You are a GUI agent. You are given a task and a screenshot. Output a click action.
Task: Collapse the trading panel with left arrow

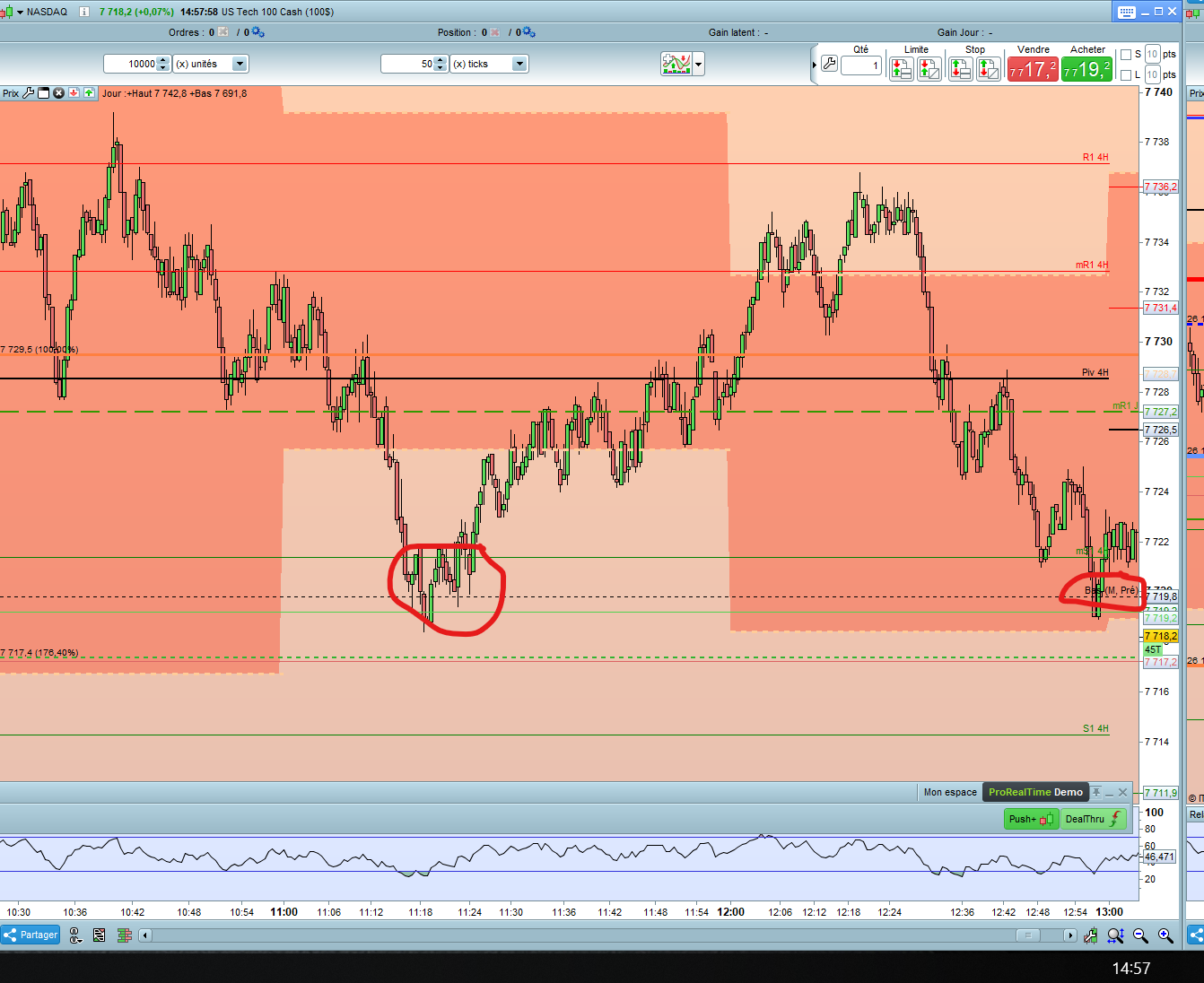click(814, 64)
